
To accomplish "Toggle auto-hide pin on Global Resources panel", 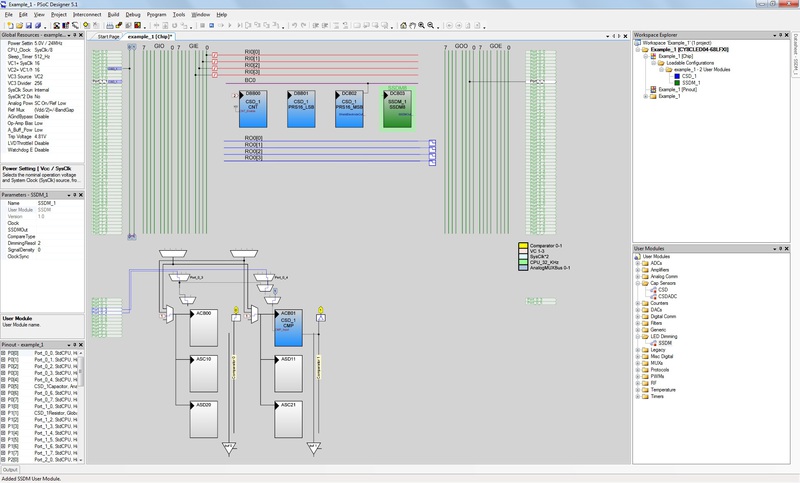I will (74, 35).
